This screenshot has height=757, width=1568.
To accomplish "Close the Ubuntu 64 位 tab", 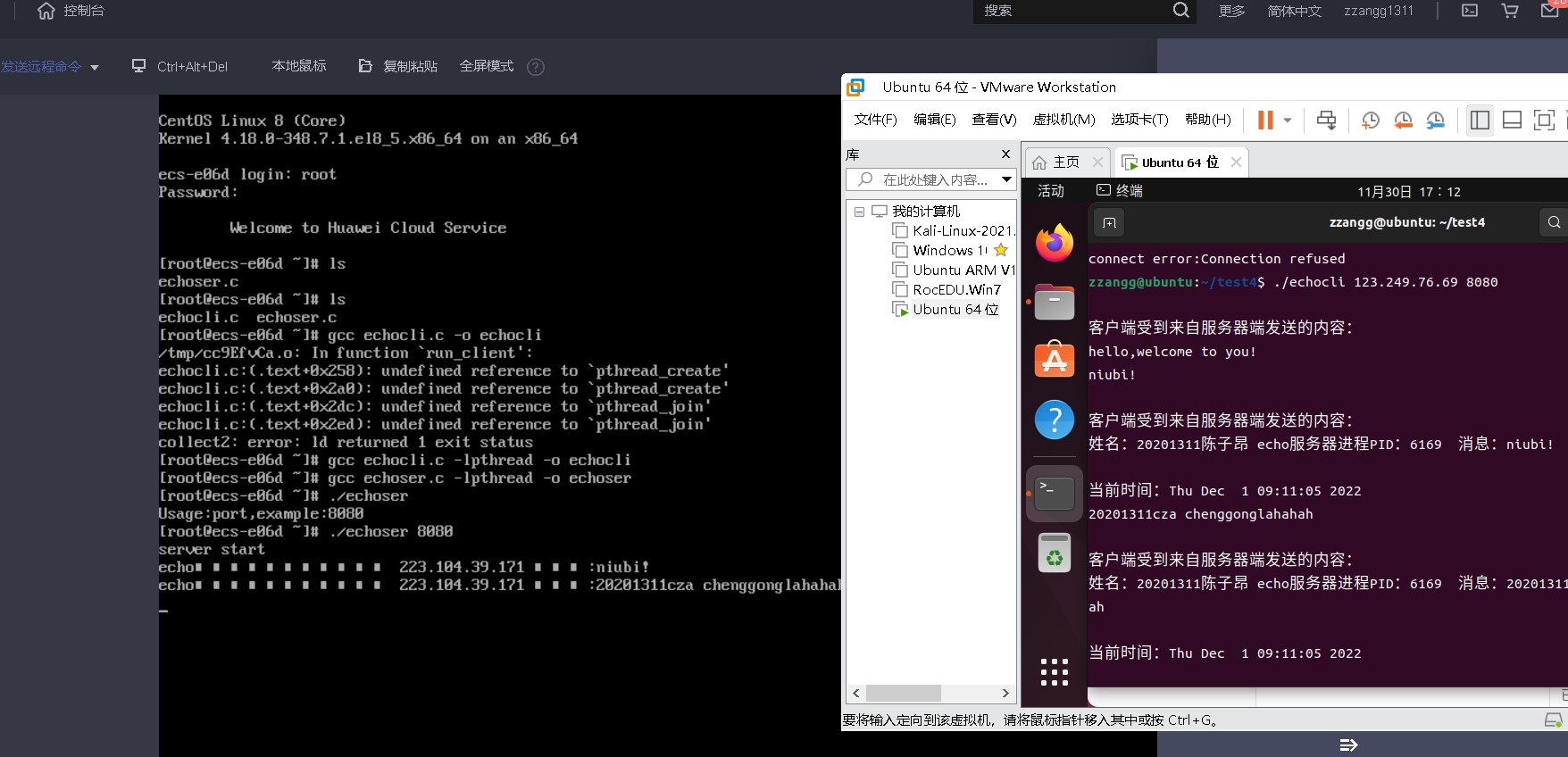I will (1236, 162).
